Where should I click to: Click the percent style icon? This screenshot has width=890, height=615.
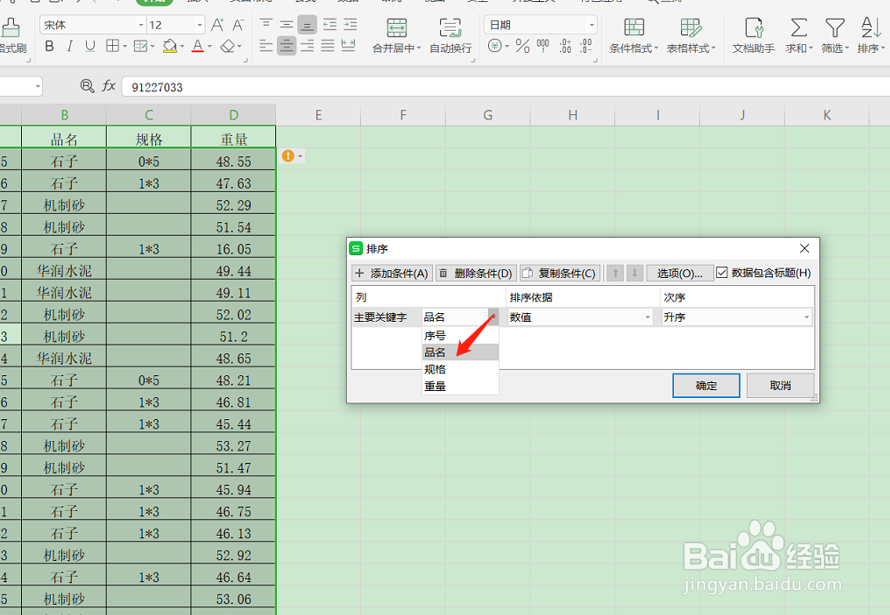pos(522,46)
